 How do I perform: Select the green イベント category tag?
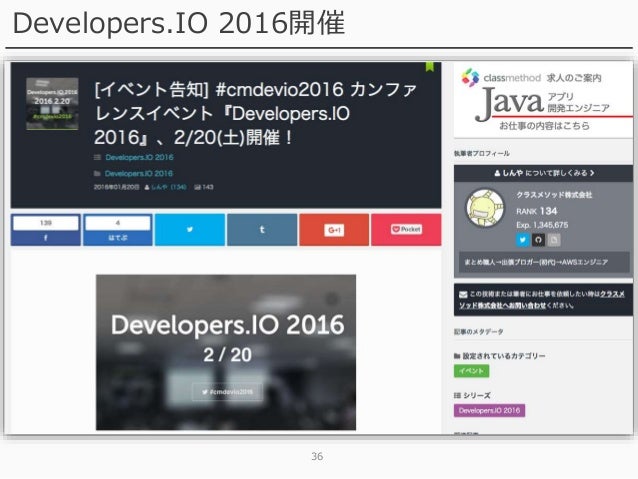[x=471, y=371]
